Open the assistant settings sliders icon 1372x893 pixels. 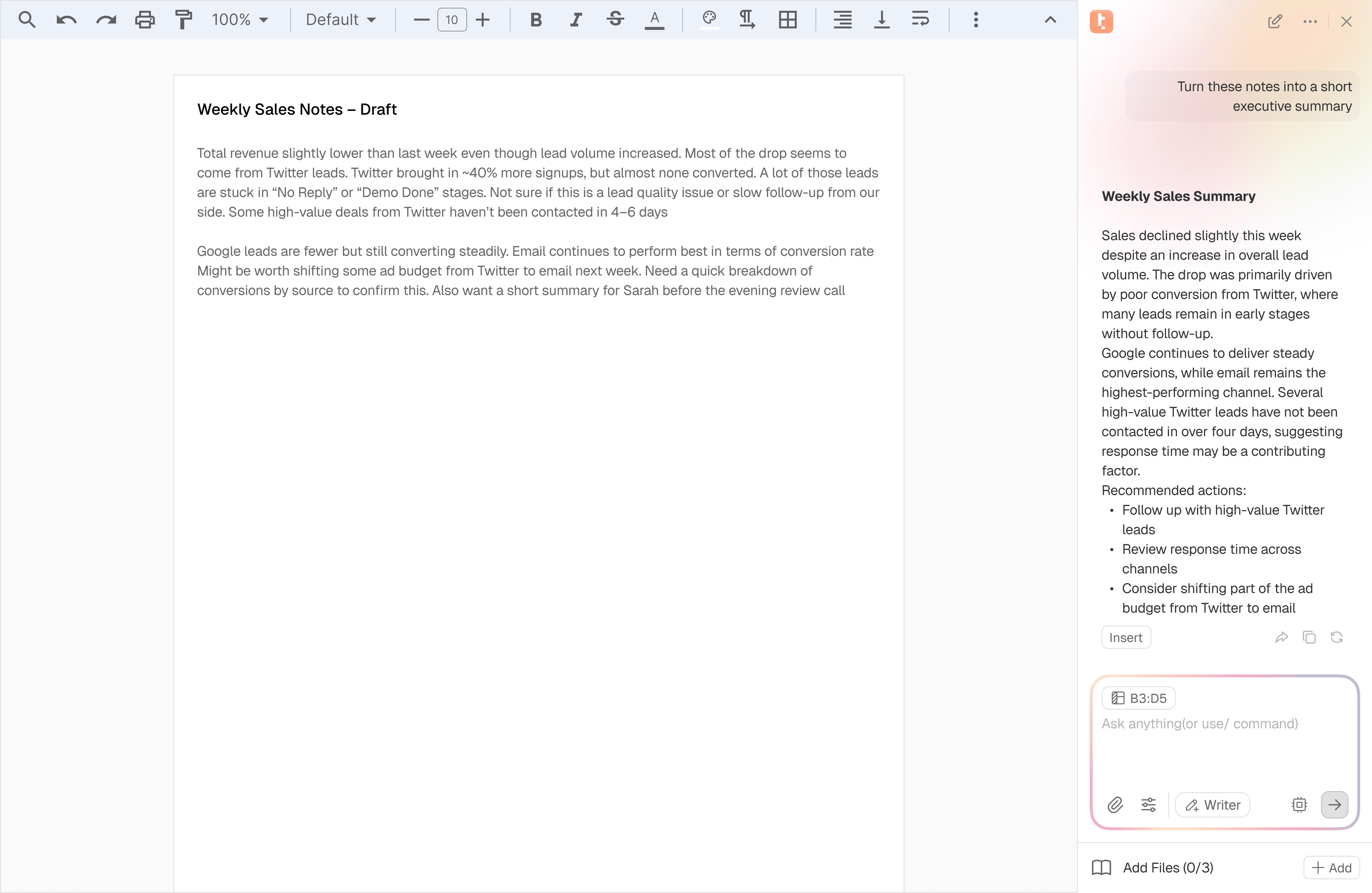pyautogui.click(x=1148, y=805)
